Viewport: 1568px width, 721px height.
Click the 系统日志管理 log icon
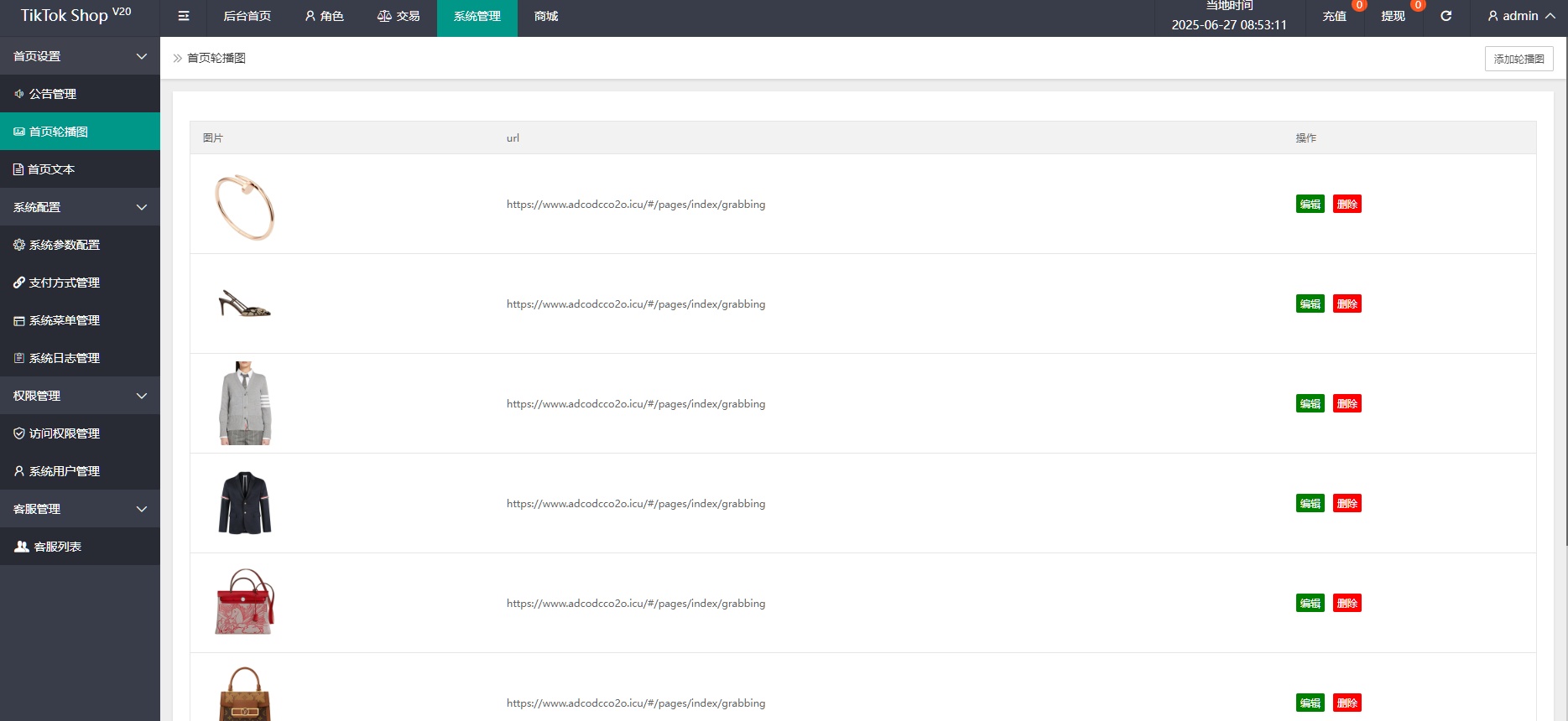click(18, 358)
